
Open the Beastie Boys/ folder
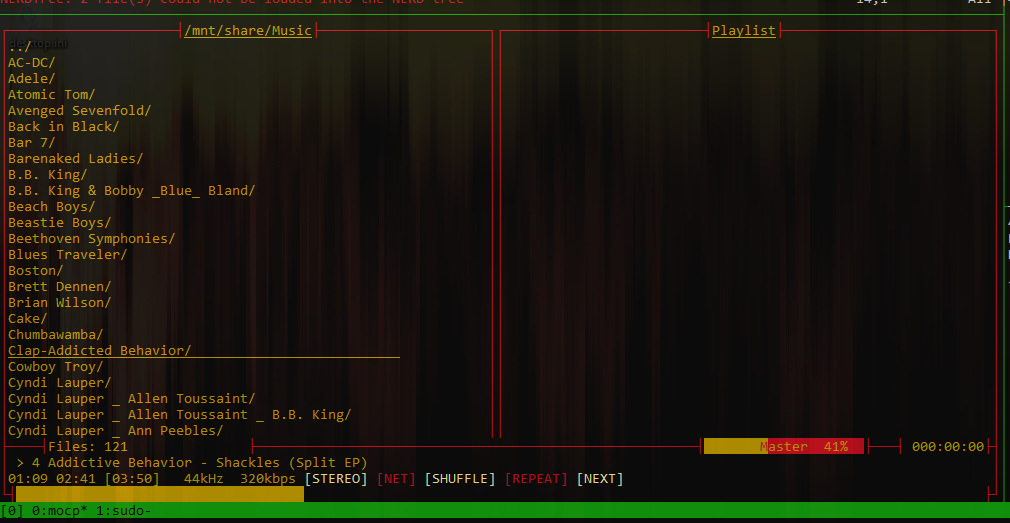click(x=59, y=223)
